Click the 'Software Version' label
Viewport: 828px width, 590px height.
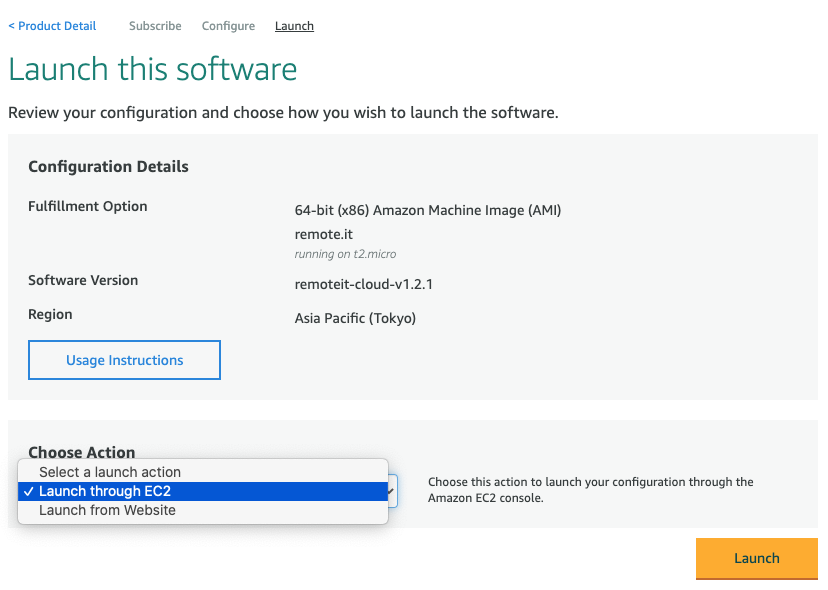pos(83,280)
